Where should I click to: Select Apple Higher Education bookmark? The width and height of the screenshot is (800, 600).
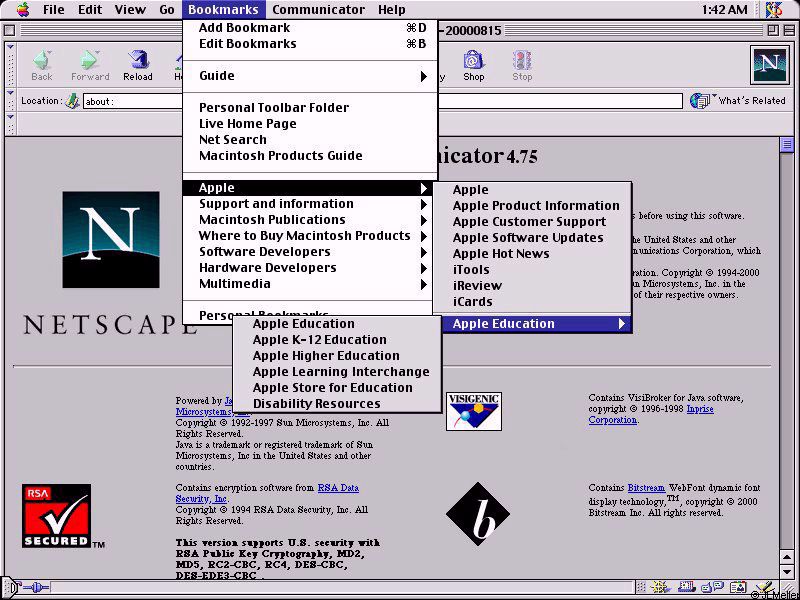pos(337,356)
